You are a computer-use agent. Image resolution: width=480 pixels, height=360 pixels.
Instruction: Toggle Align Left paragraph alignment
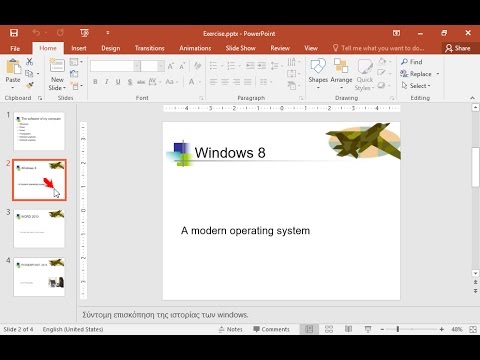coord(213,82)
